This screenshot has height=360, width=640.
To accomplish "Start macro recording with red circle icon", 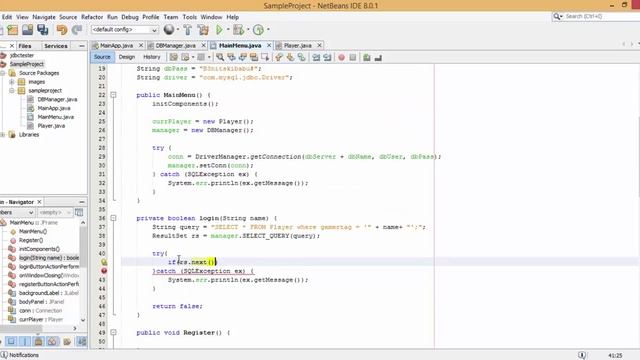I will click(342, 58).
